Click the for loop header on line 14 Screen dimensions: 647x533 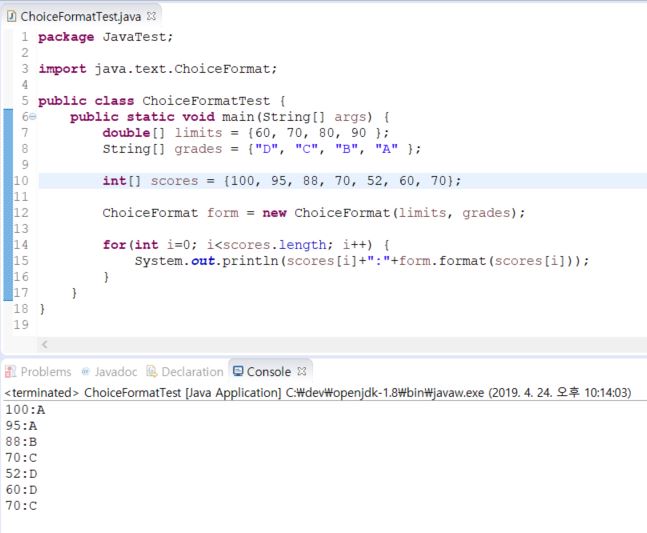(x=246, y=245)
